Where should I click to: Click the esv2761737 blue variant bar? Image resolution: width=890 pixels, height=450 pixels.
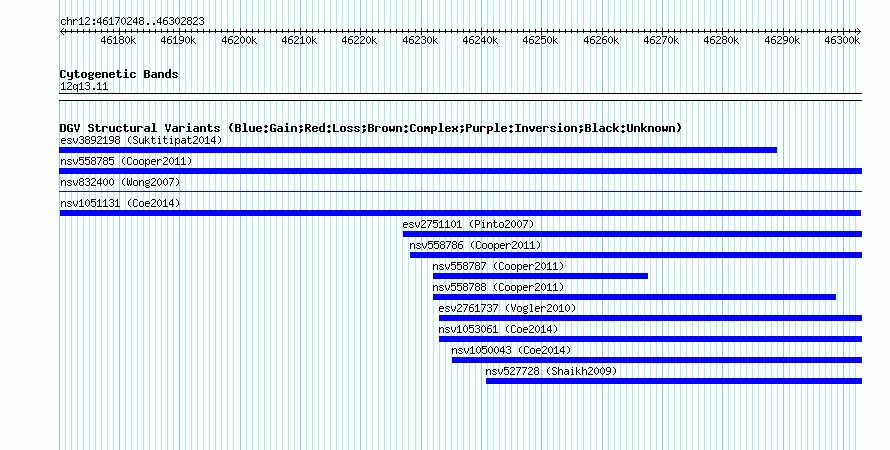point(650,318)
